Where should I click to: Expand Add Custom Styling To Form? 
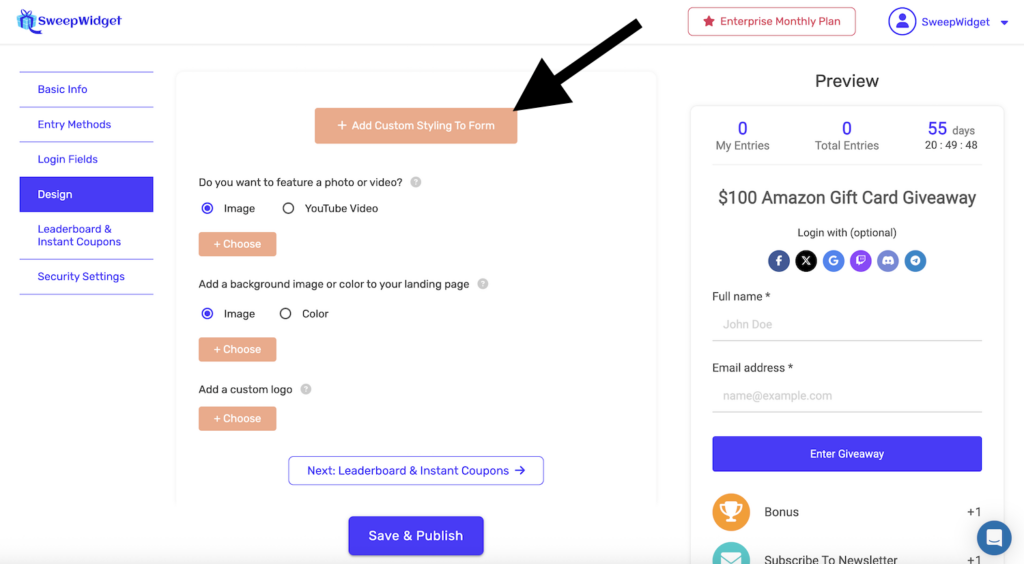click(x=416, y=126)
